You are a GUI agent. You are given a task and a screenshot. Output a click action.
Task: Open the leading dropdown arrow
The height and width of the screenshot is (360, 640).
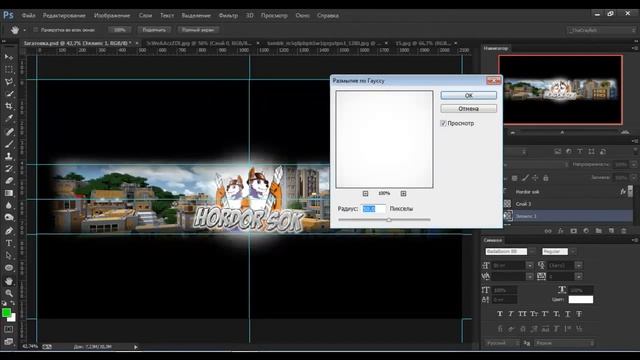click(x=578, y=265)
